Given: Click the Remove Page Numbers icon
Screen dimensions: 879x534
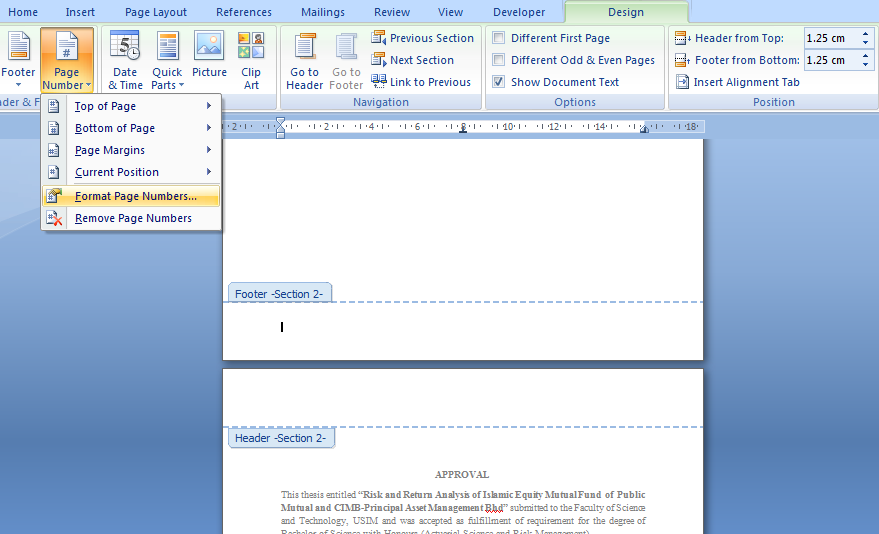Looking at the screenshot, I should [x=54, y=218].
